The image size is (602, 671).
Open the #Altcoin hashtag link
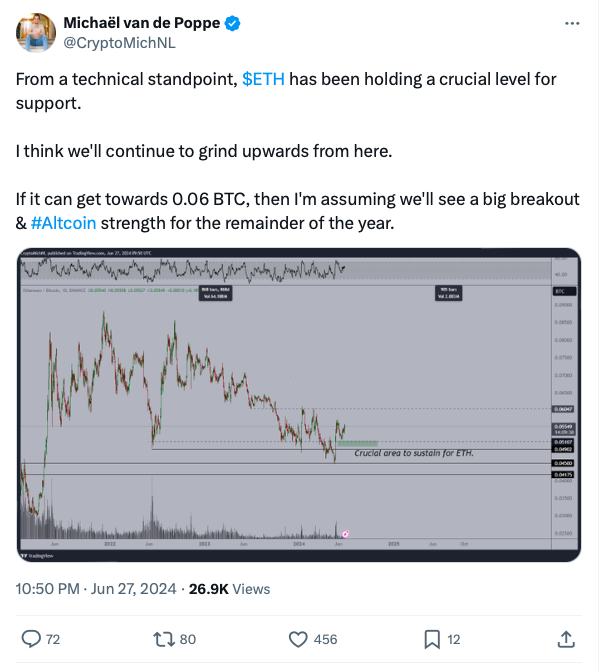coord(63,223)
